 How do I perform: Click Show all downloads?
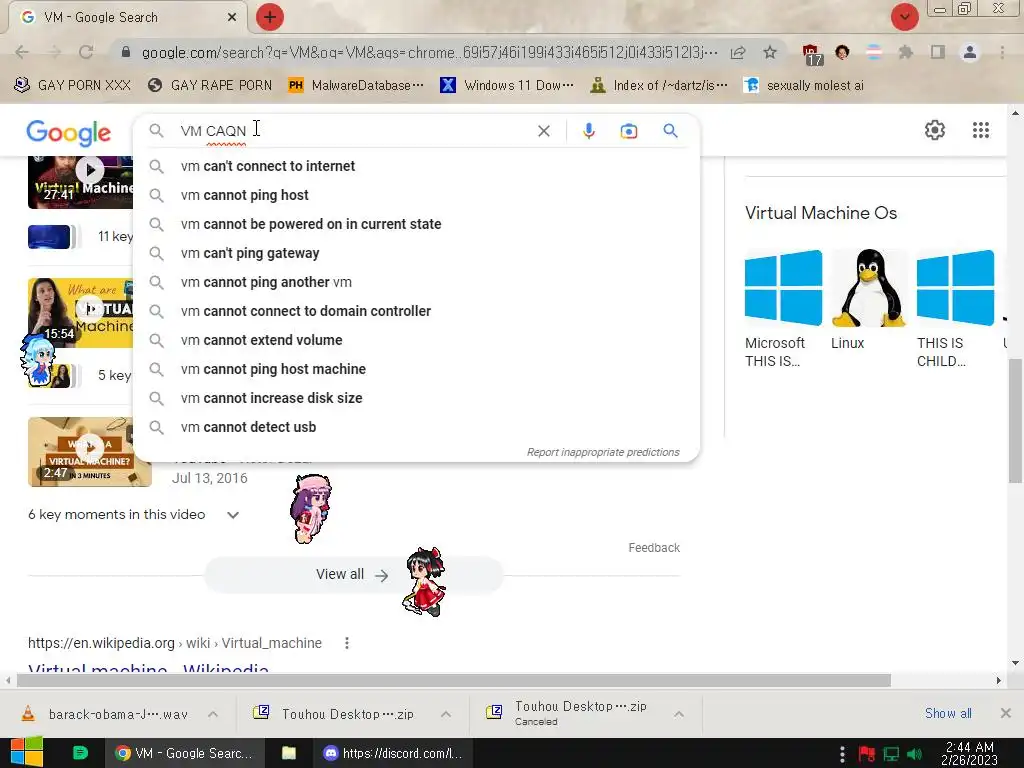pyautogui.click(x=948, y=713)
